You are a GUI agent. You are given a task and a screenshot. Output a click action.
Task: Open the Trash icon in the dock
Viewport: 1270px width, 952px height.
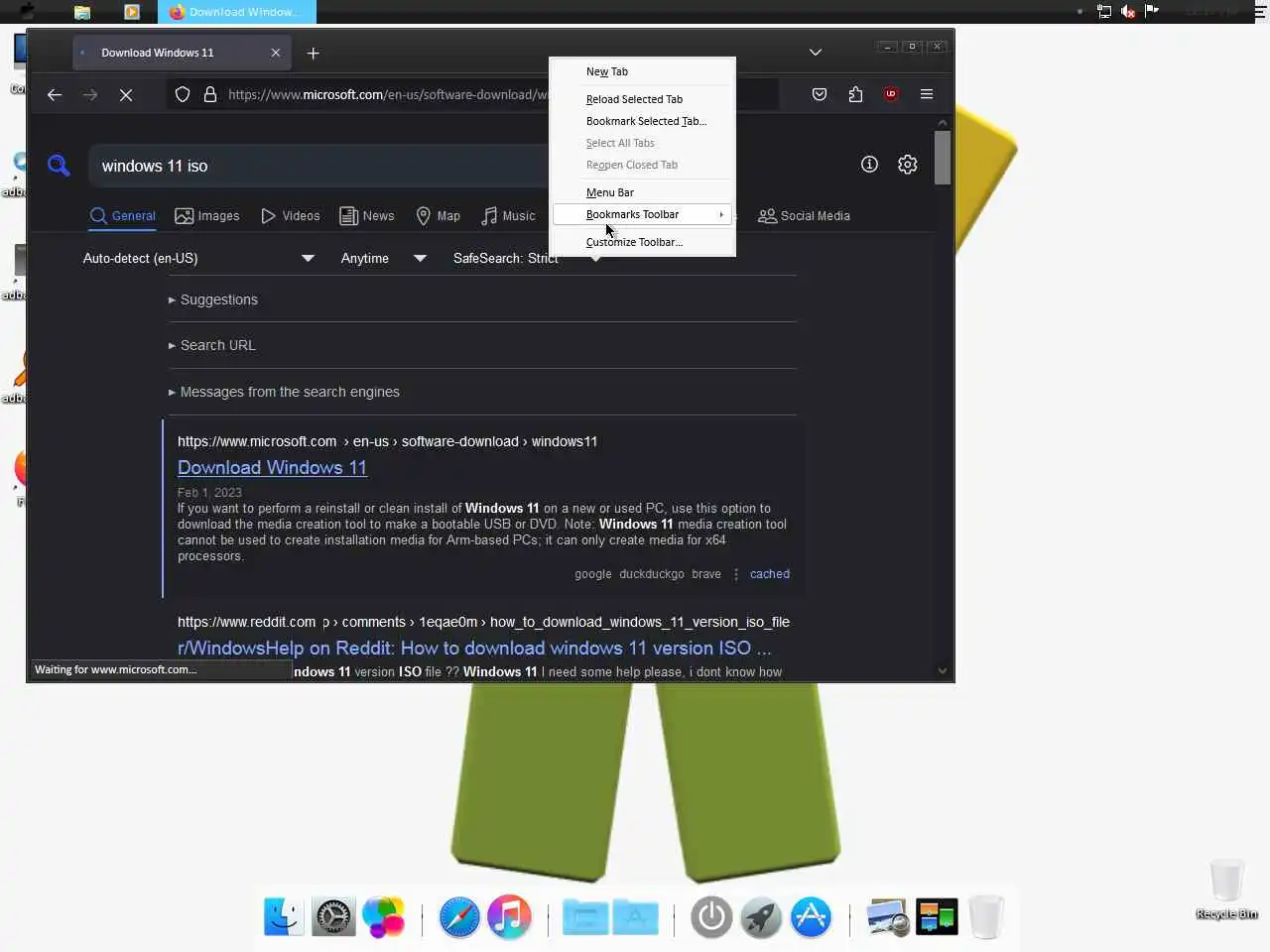(986, 916)
